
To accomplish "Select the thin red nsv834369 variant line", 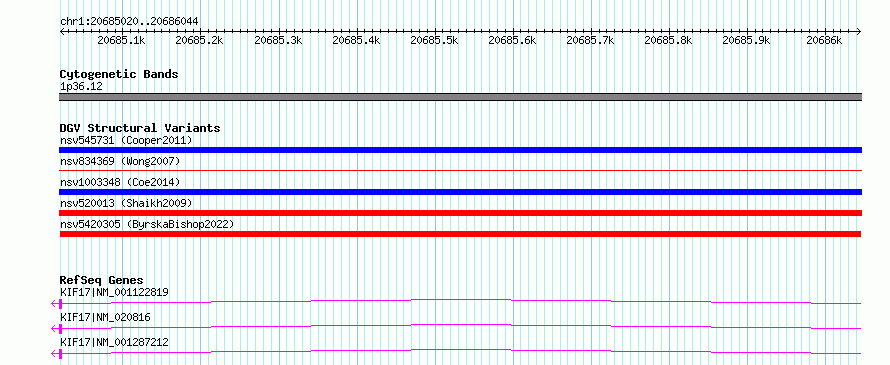I will click(x=460, y=170).
